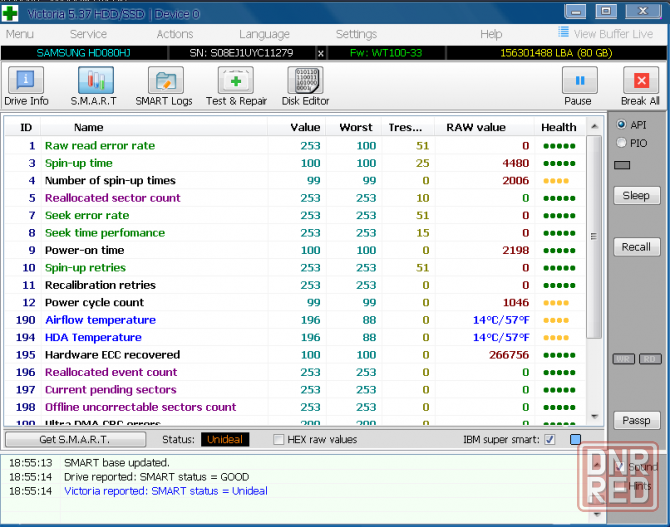Click the Sleep button
The height and width of the screenshot is (527, 670).
tap(636, 196)
